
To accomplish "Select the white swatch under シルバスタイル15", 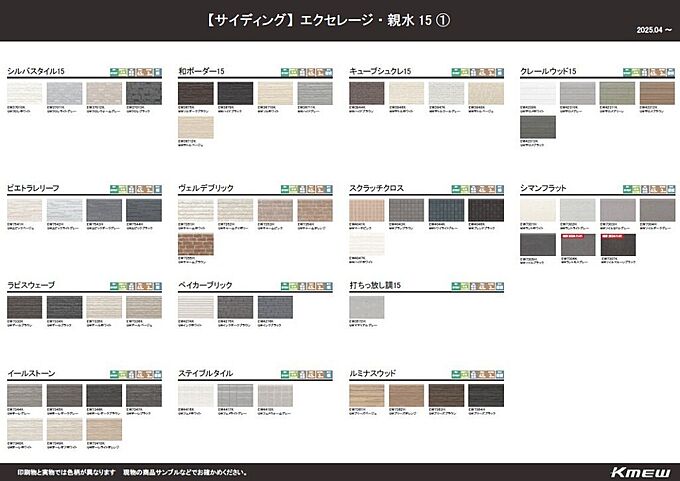I will pyautogui.click(x=24, y=93).
